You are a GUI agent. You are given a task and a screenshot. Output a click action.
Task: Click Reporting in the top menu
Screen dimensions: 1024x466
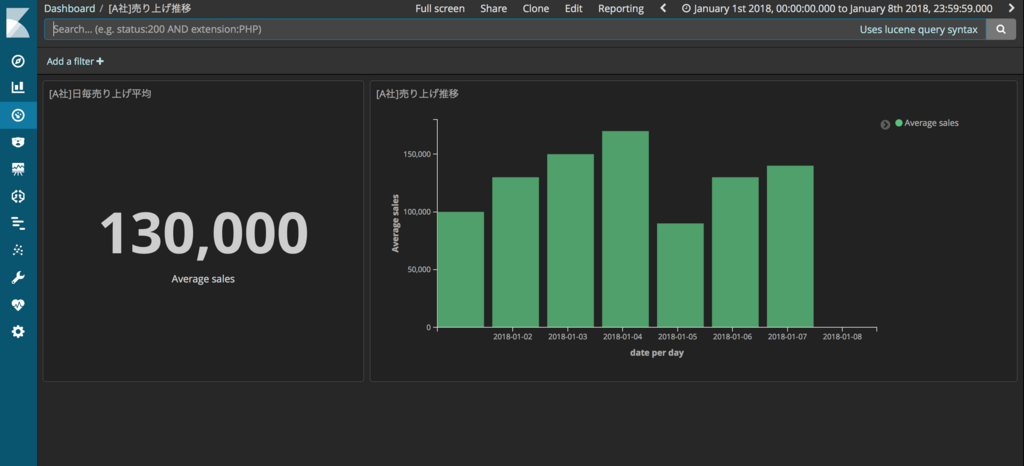point(620,8)
